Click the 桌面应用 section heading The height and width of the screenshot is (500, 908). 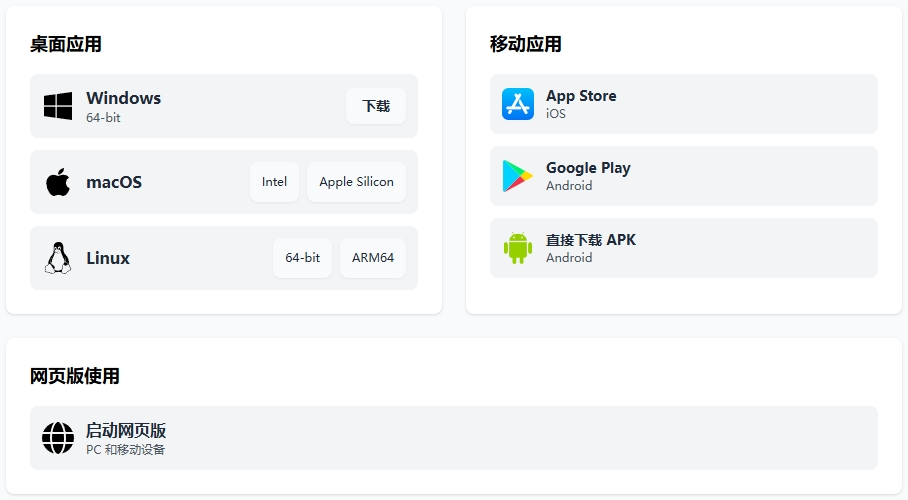click(x=66, y=44)
